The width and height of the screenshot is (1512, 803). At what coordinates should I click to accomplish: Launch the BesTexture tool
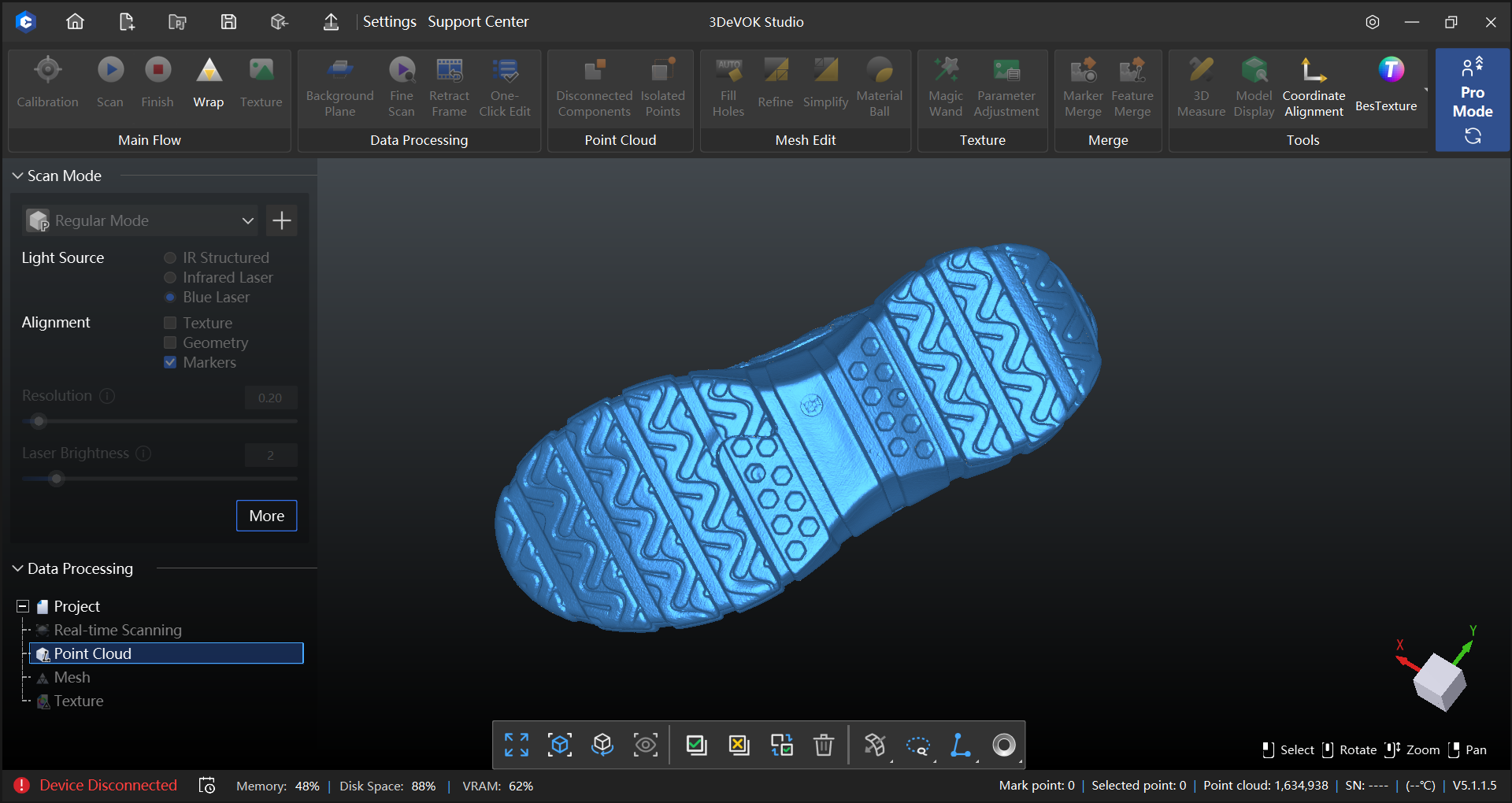pos(1387,83)
